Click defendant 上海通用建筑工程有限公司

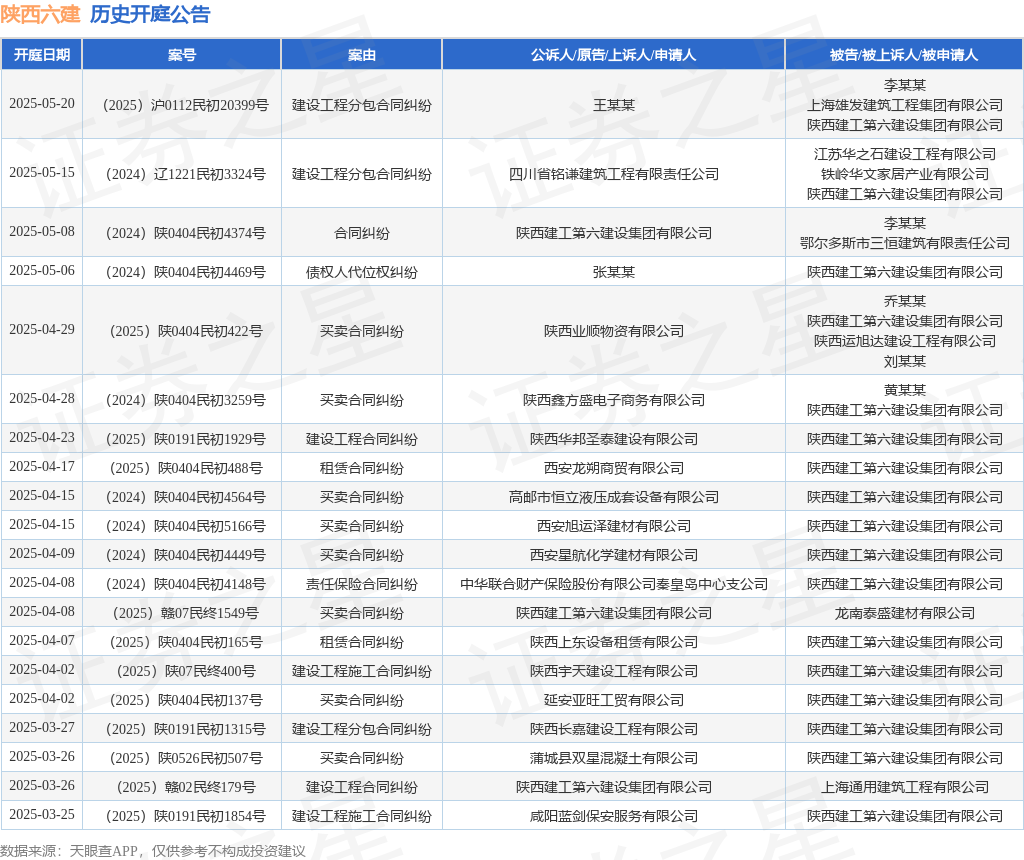[904, 788]
